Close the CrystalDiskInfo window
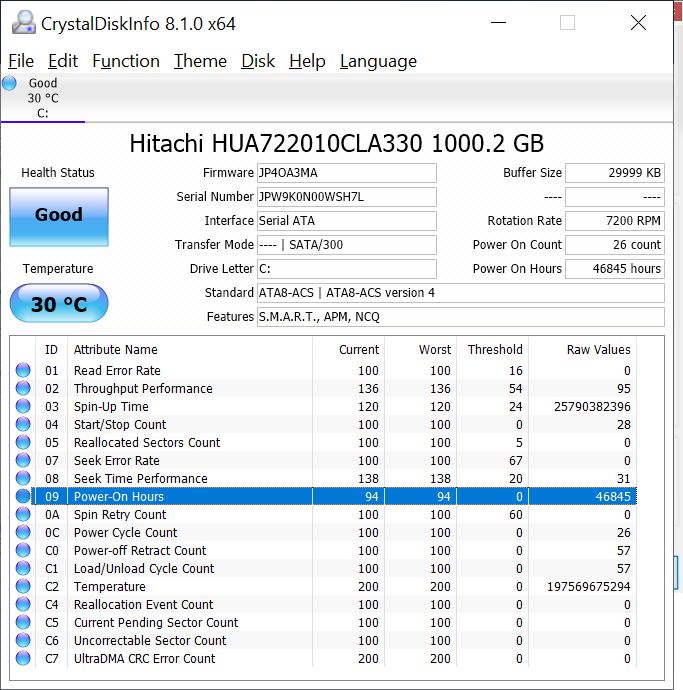Screen dimensions: 683x690 638,22
